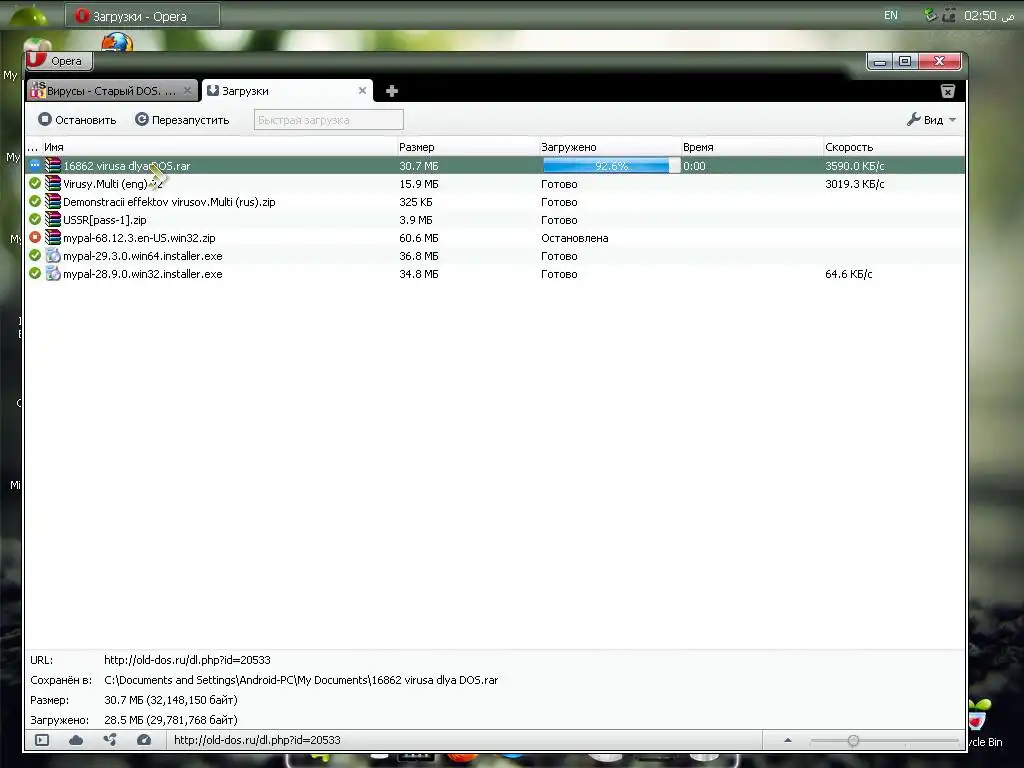Select the mypal-68.12.3.en-US.win32.zip download
The height and width of the screenshot is (768, 1024).
coord(495,238)
